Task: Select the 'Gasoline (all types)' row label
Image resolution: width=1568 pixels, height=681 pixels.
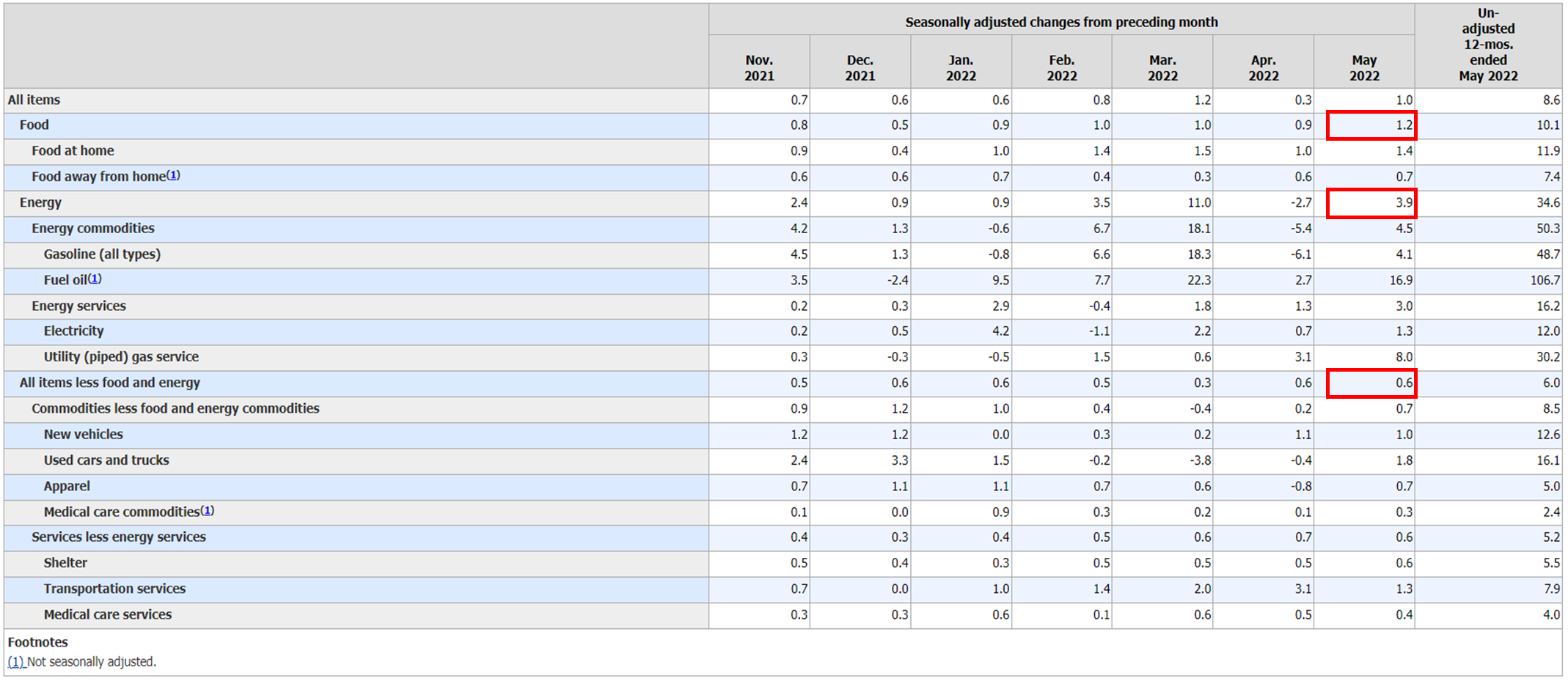Action: tap(102, 254)
